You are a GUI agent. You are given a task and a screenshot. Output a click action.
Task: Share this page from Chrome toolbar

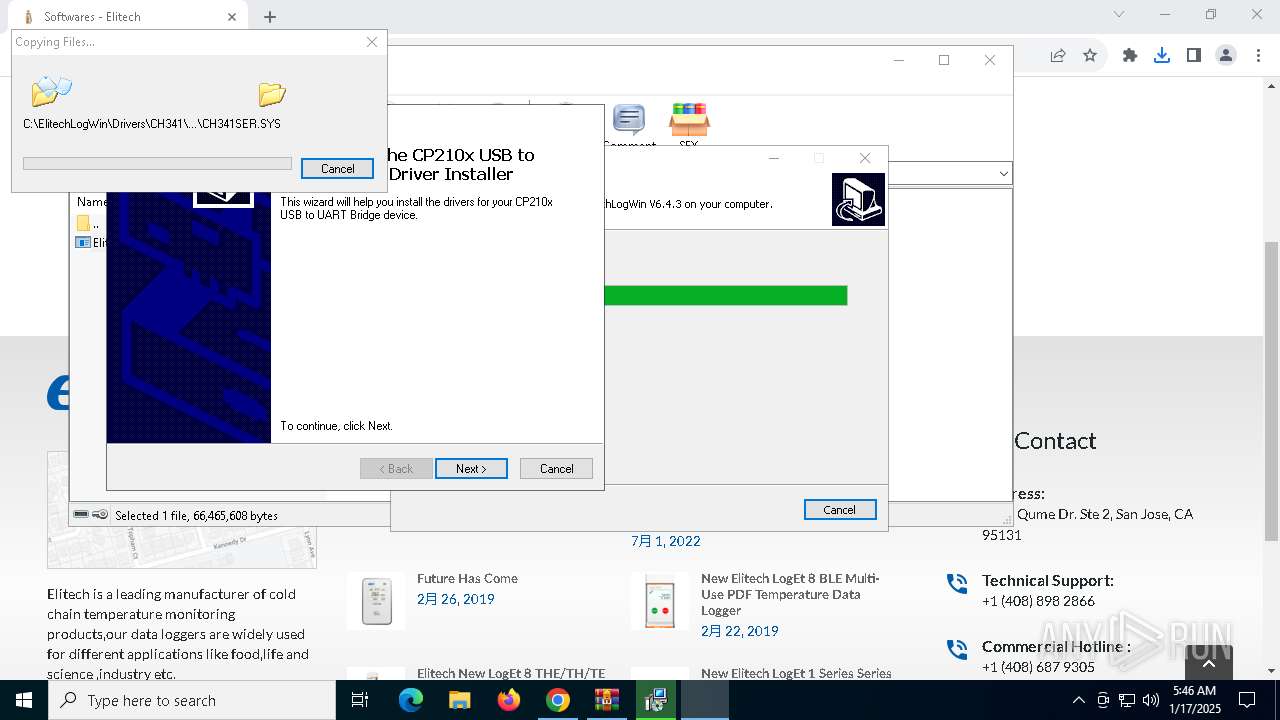(1058, 56)
